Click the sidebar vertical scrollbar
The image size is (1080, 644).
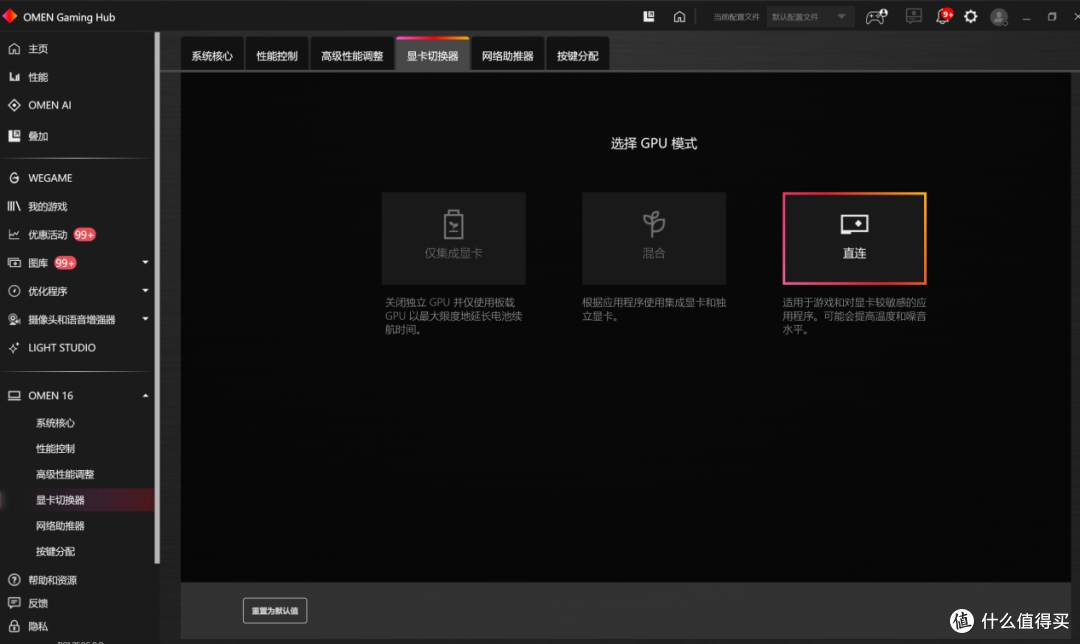point(157,298)
